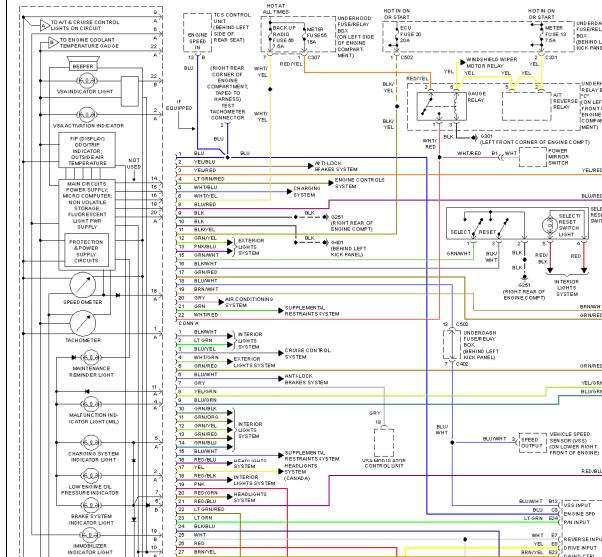
Task: Click the triangle A marker for A/T cruise lights
Action: 45,26
